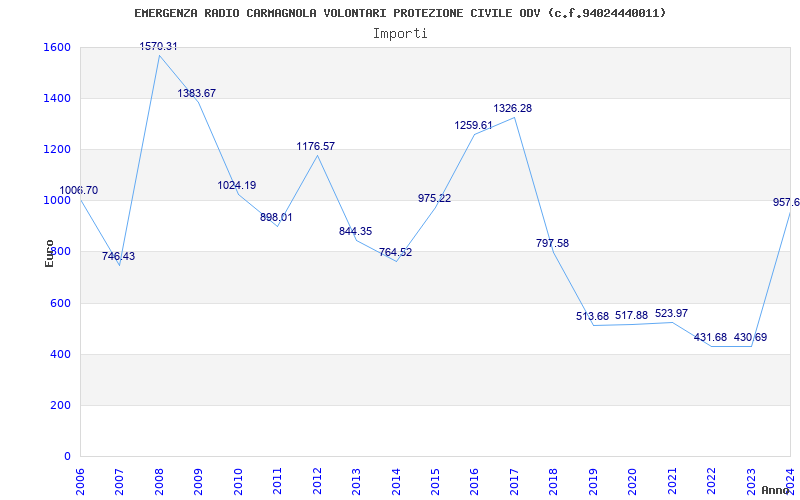
Task: Click the 2018 year axis label
Action: pos(554,481)
